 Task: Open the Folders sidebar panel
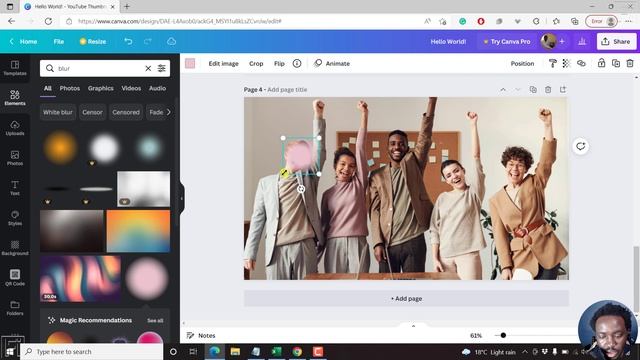(15, 308)
